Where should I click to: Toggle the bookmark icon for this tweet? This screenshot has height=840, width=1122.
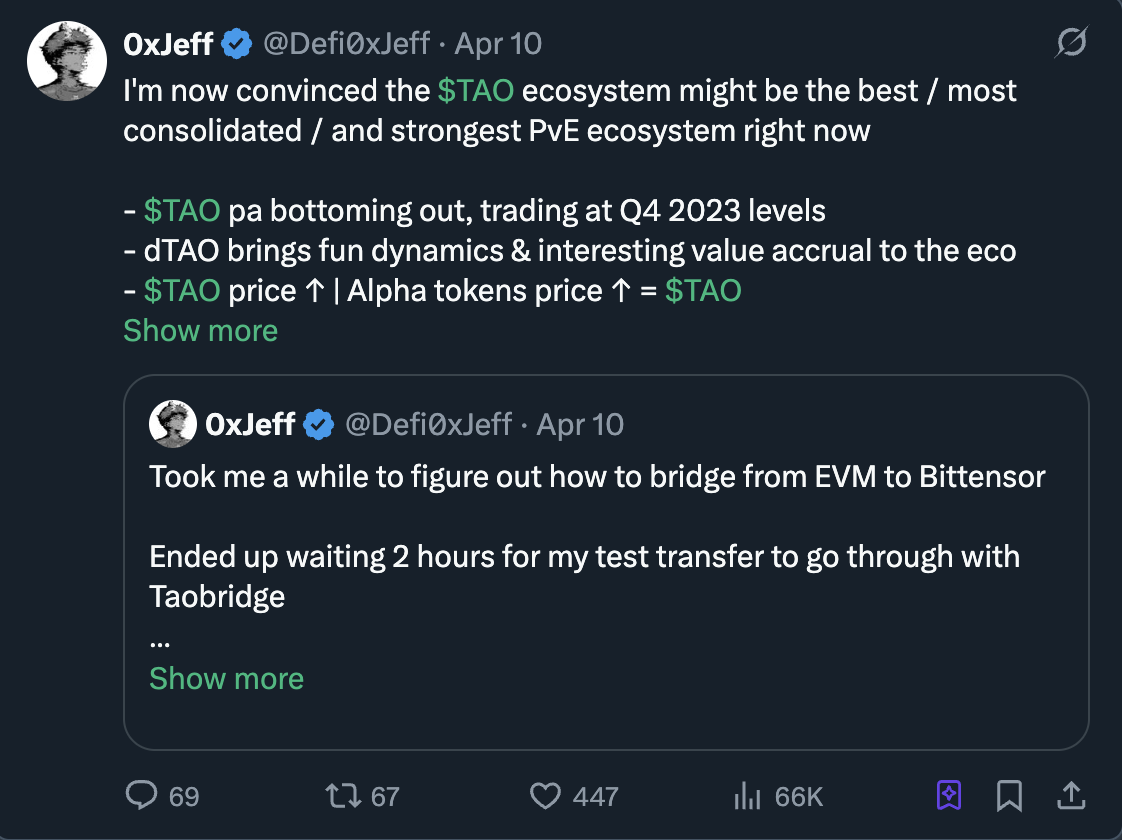point(1009,795)
